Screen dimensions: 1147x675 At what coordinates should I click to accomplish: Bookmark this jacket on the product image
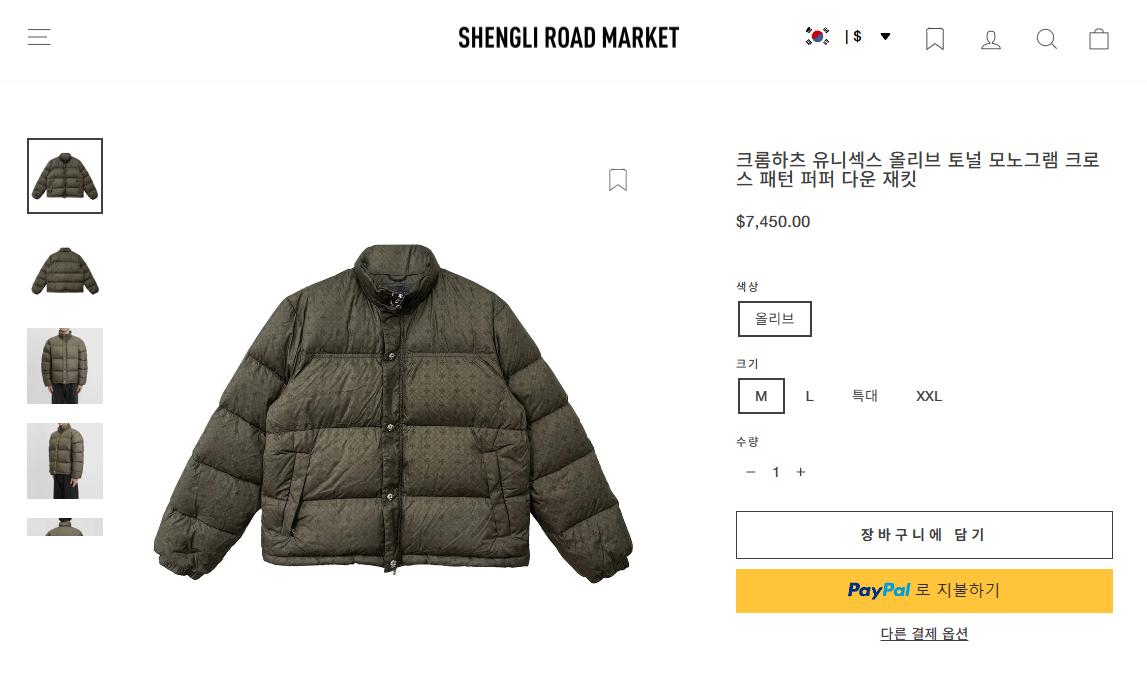coord(618,180)
